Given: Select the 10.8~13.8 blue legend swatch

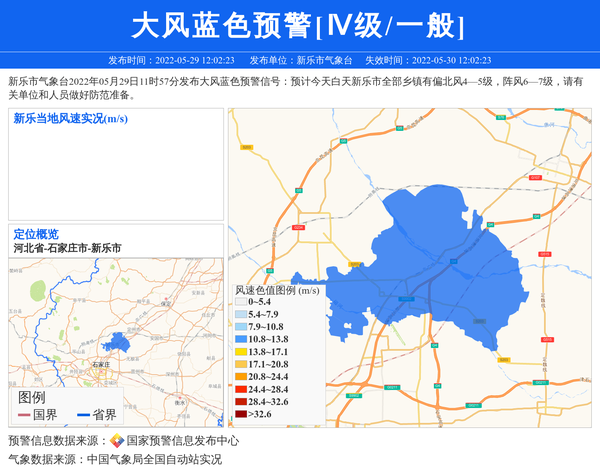Looking at the screenshot, I should 240,339.
